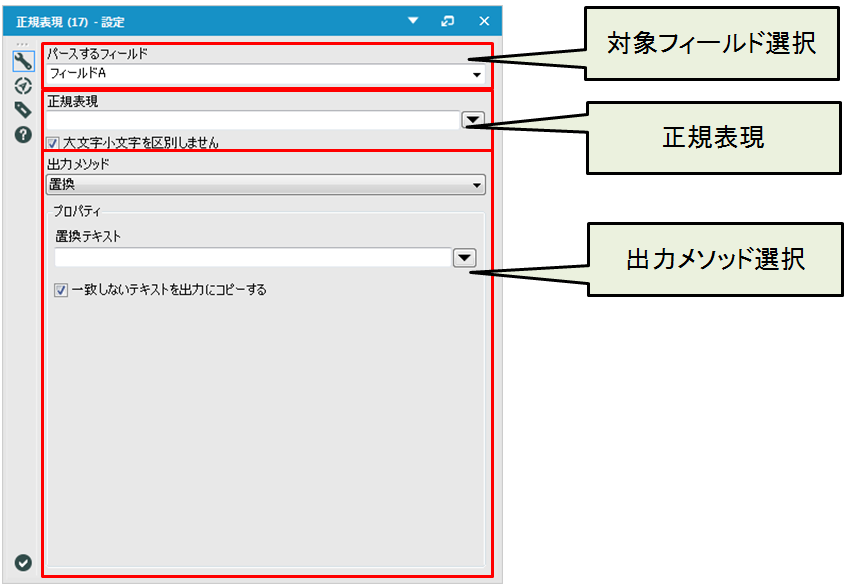Toggle the 大文字小文字を区別しません checkbox
This screenshot has width=866, height=588.
53,143
